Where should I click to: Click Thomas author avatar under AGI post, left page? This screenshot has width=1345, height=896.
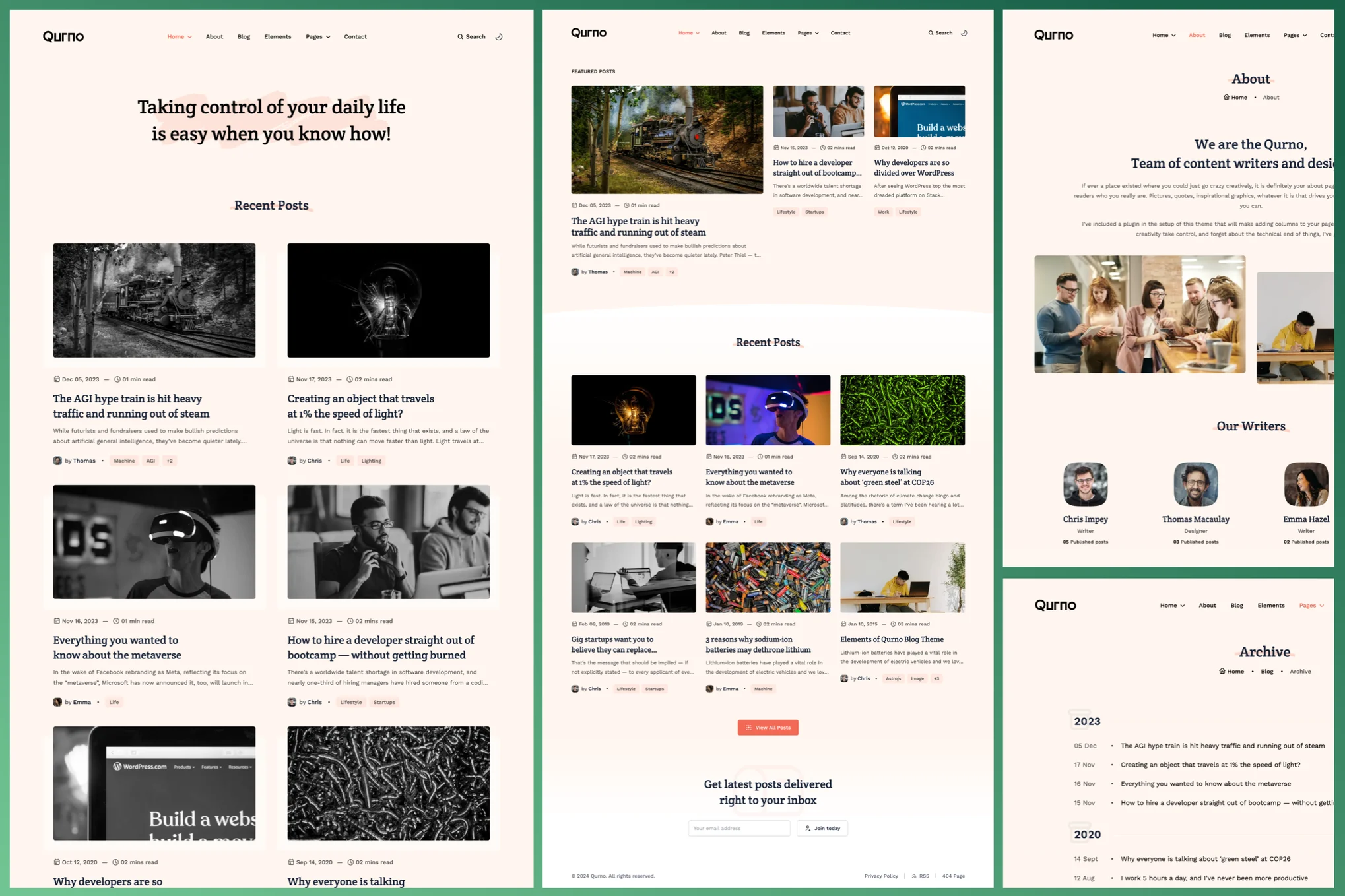click(x=57, y=461)
